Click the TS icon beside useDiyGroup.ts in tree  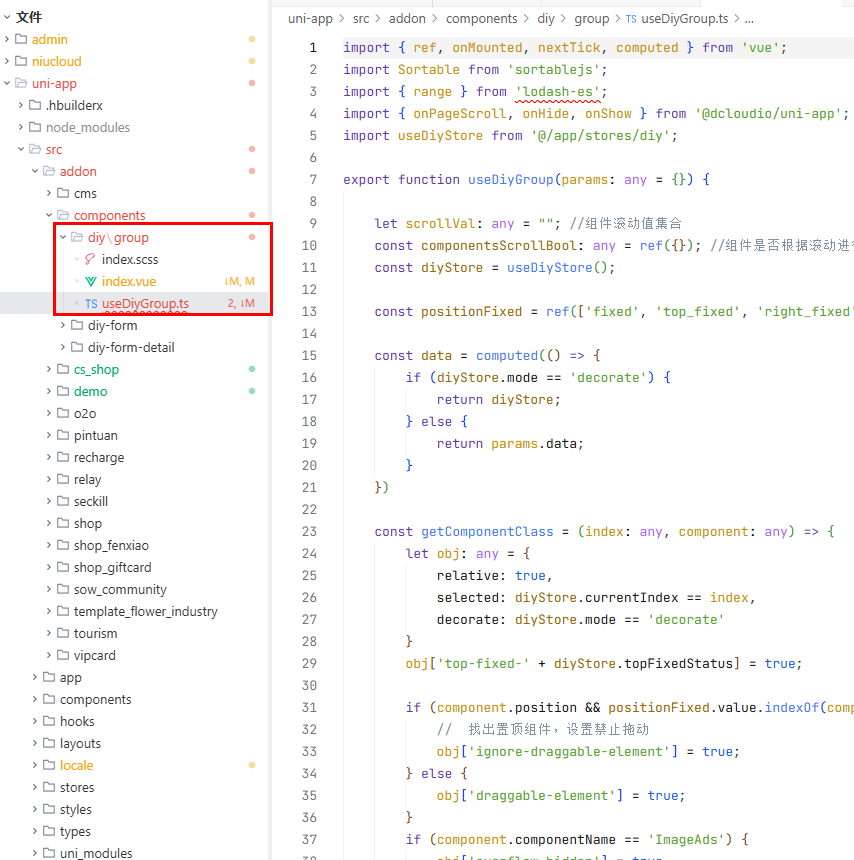click(91, 304)
